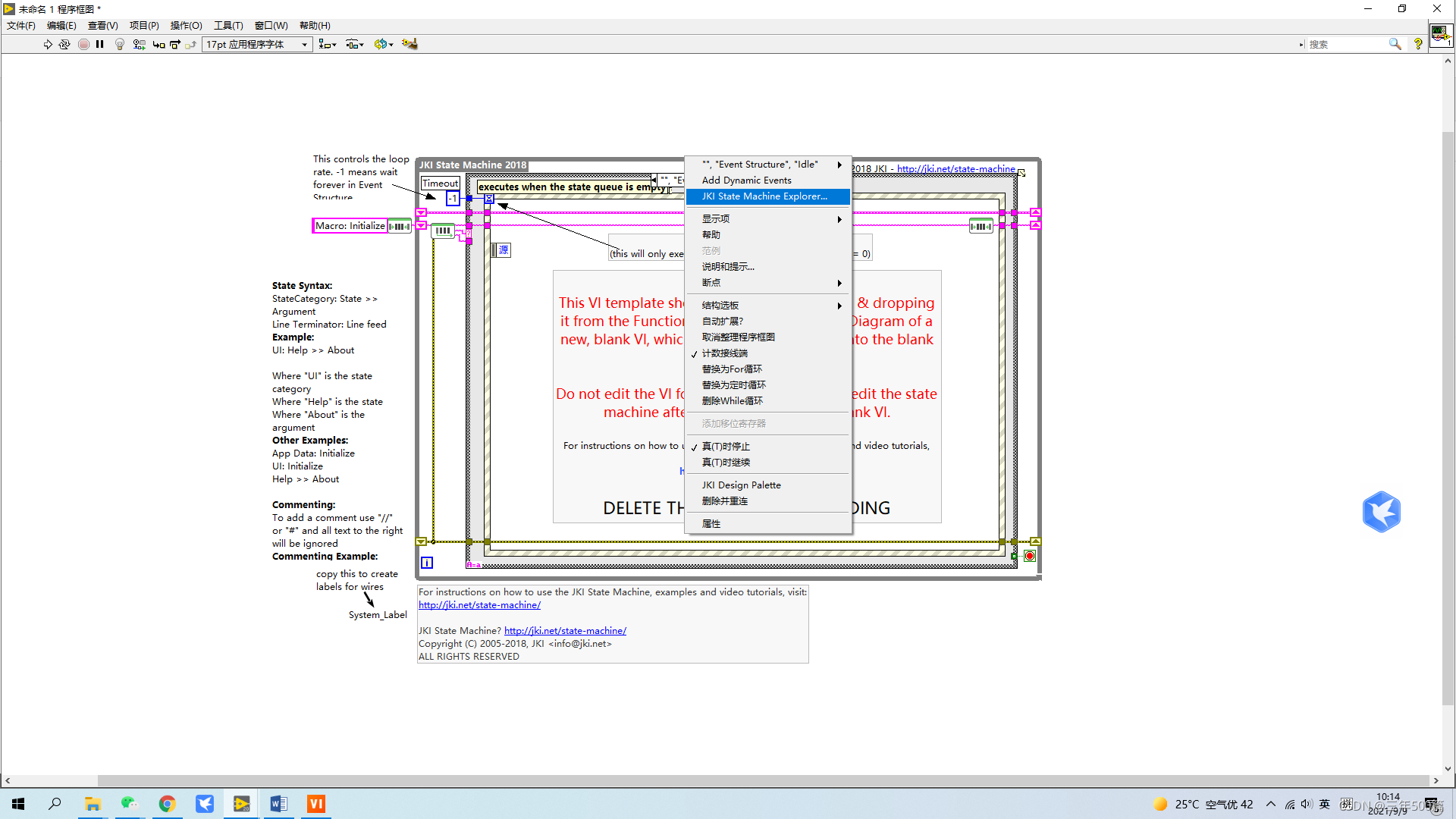Click the Clean Up Diagram icon
The image size is (1456, 819).
tap(409, 44)
